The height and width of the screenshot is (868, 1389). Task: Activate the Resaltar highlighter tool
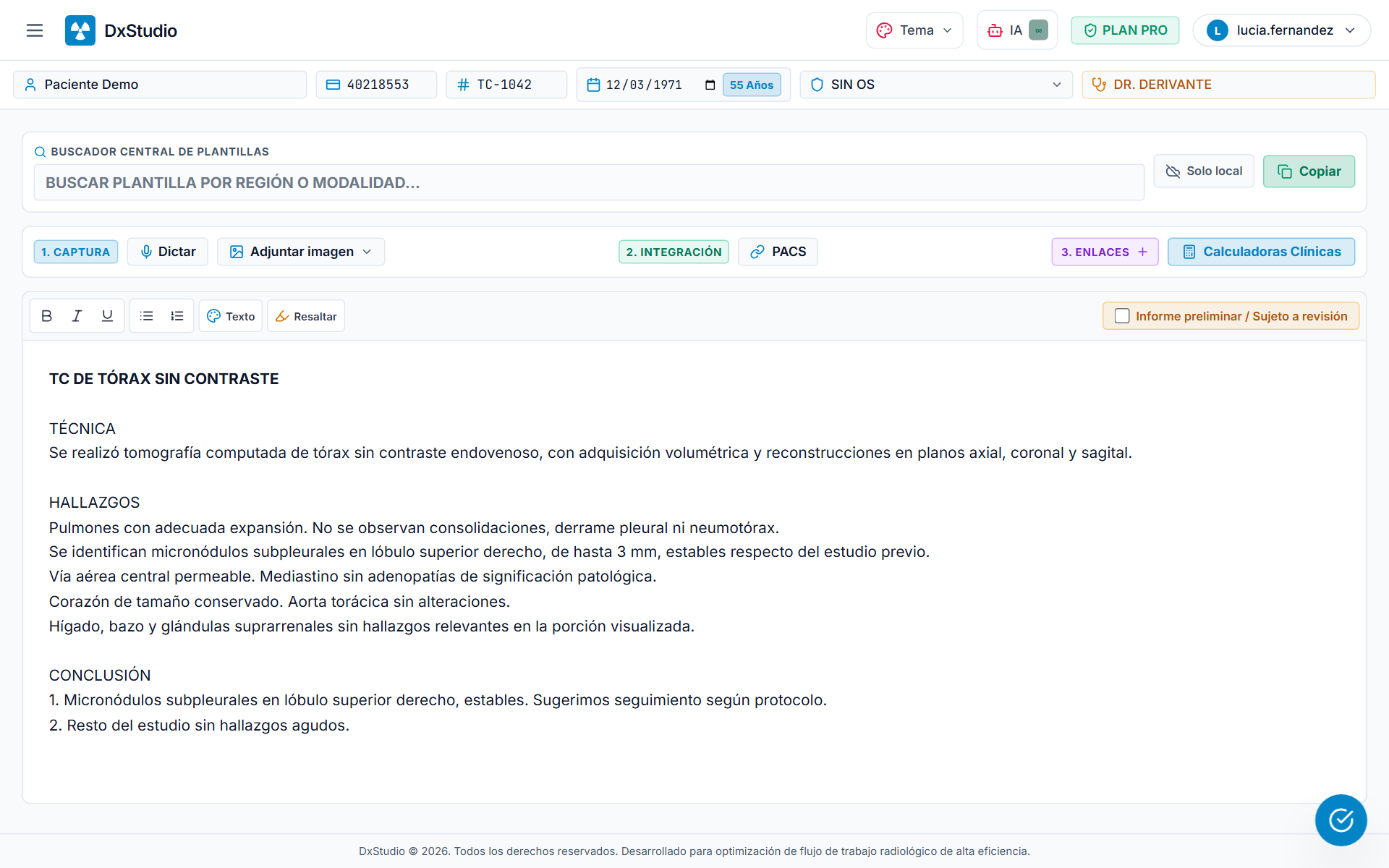pyautogui.click(x=306, y=316)
